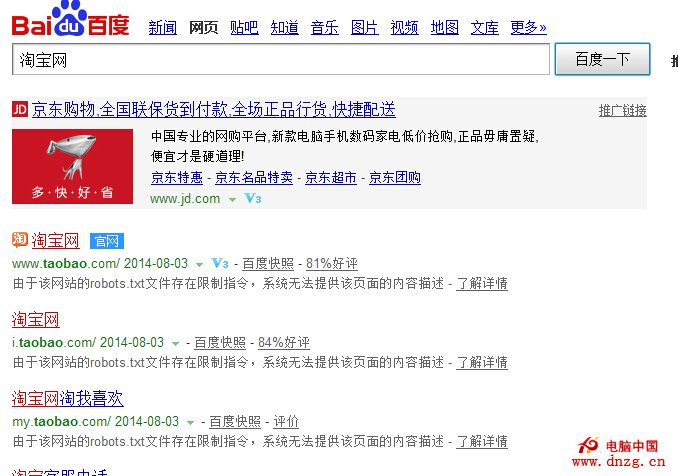Viewport: 678px width, 476px height.
Task: Open the 更多» menu link
Action: tap(528, 28)
